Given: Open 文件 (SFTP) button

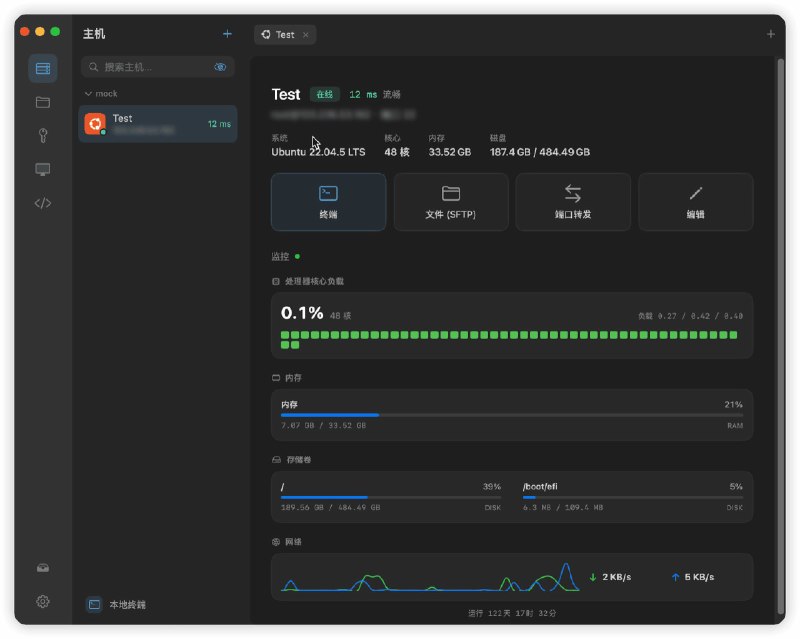Looking at the screenshot, I should coord(451,202).
